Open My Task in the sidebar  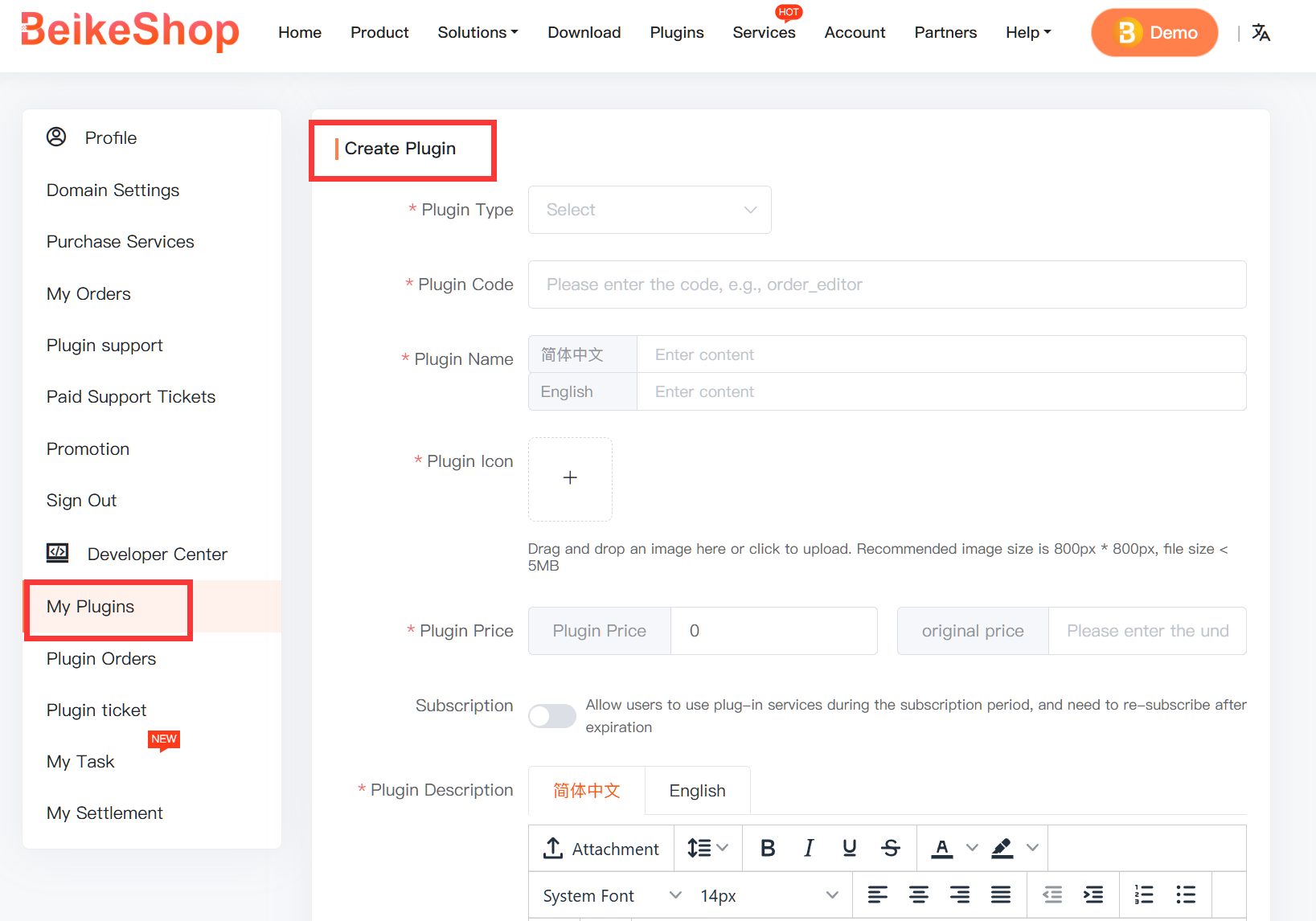pyautogui.click(x=80, y=762)
